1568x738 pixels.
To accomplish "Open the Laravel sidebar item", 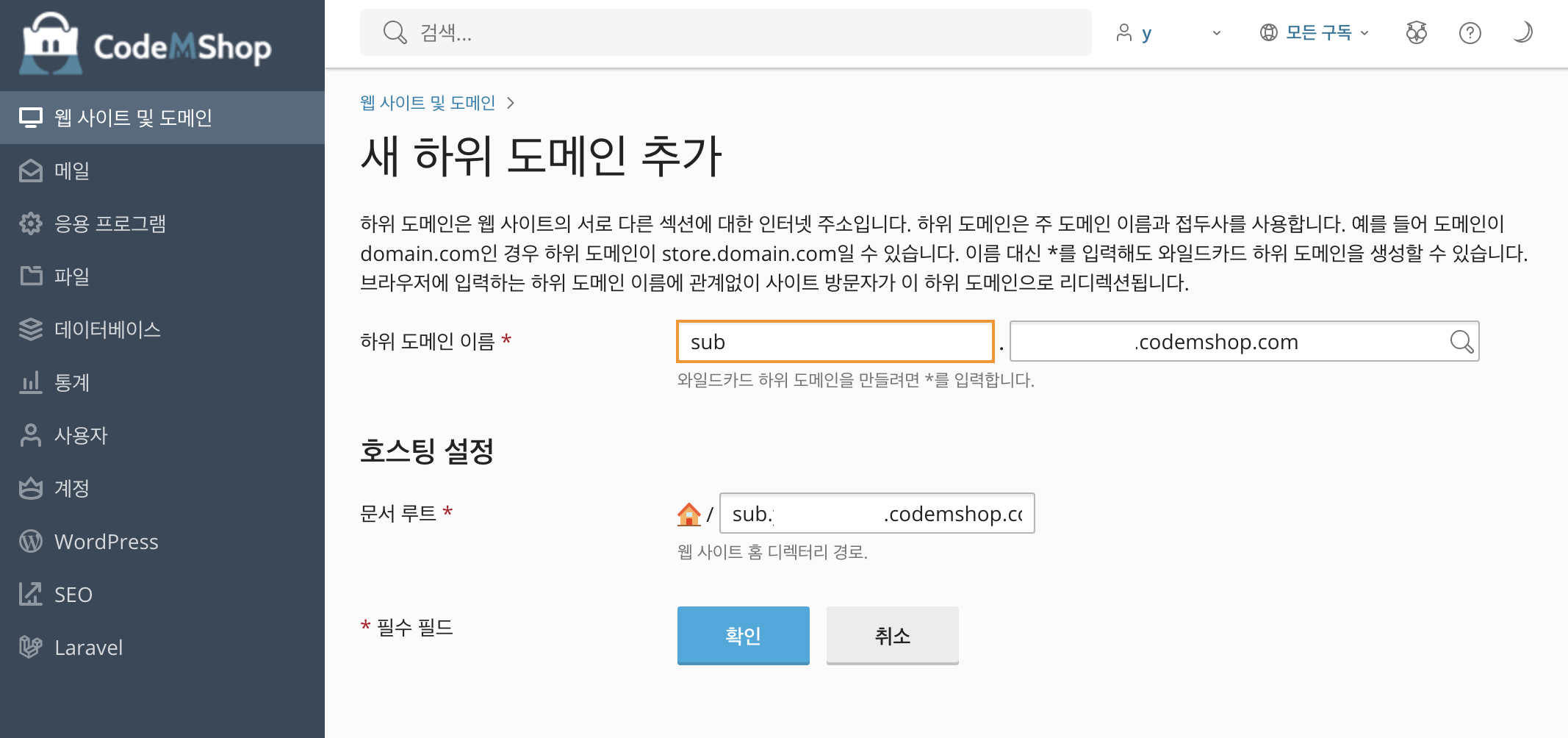I will [88, 648].
